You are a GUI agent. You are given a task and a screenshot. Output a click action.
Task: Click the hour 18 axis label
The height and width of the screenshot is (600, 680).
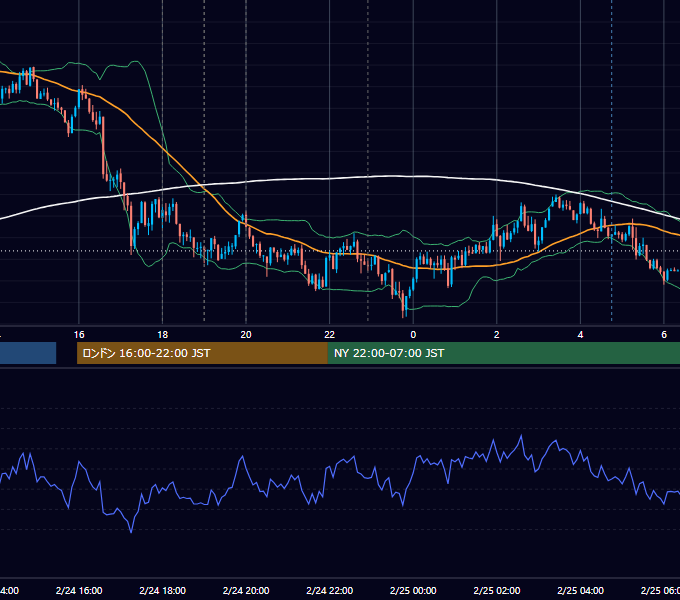[x=163, y=335]
